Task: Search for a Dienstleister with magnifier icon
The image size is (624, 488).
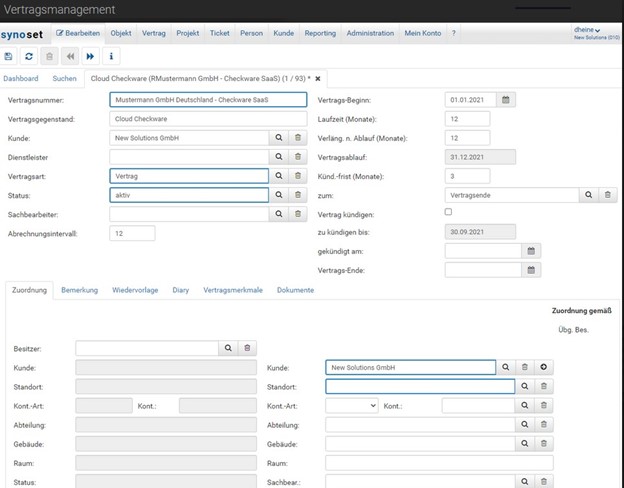Action: [279, 157]
